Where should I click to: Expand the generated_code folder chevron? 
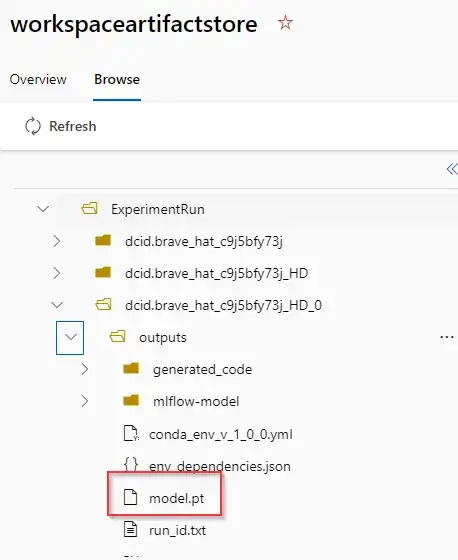85,369
